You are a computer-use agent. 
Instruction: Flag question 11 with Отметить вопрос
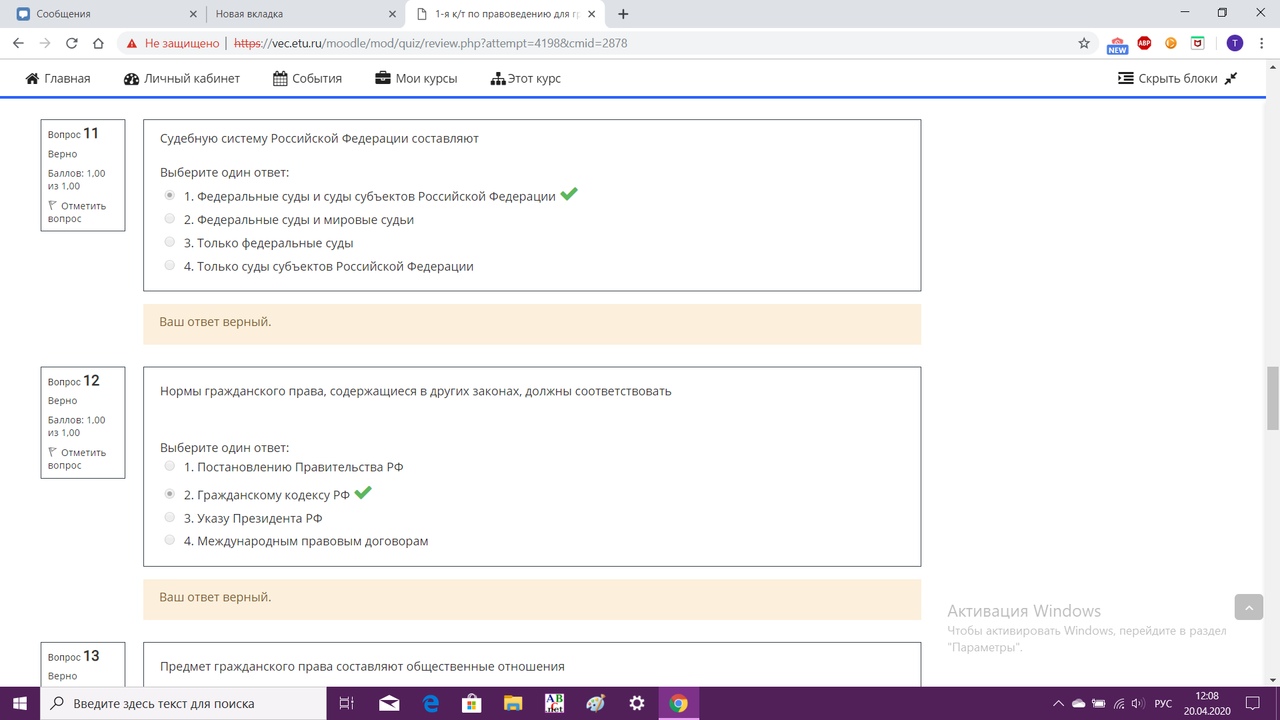tap(77, 212)
